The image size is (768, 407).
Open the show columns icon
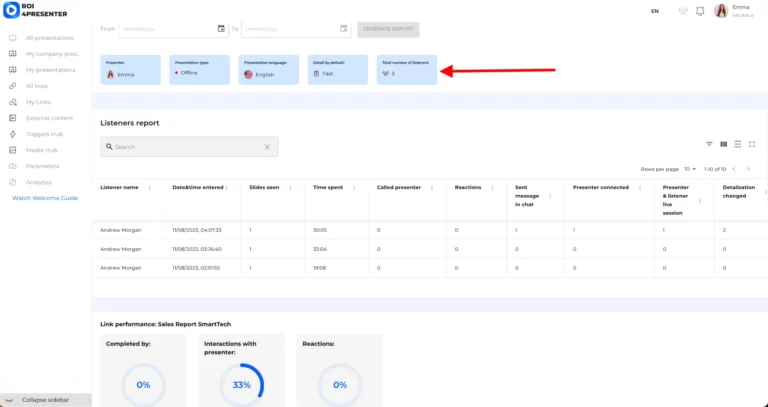point(723,144)
